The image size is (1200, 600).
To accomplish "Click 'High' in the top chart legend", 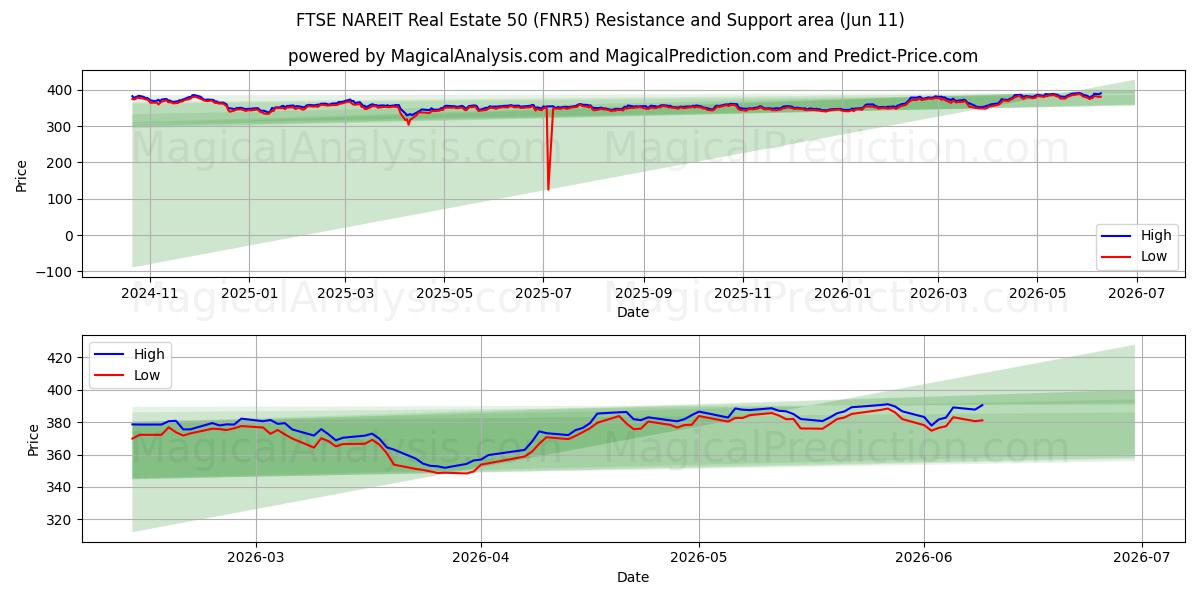I will (x=1156, y=236).
